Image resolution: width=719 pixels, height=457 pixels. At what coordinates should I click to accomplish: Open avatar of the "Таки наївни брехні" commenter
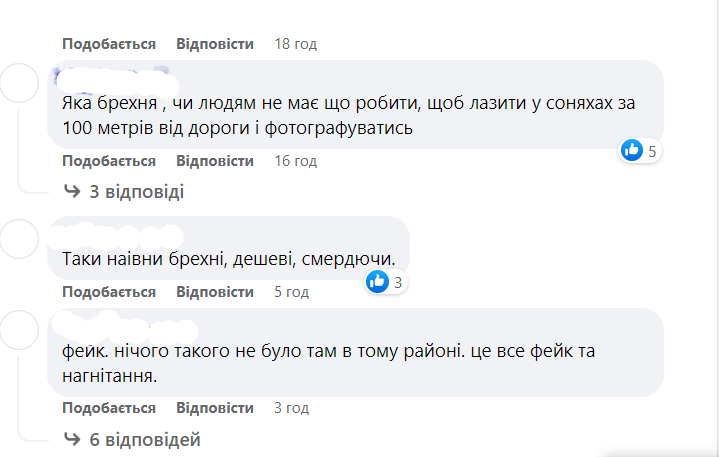(18, 240)
